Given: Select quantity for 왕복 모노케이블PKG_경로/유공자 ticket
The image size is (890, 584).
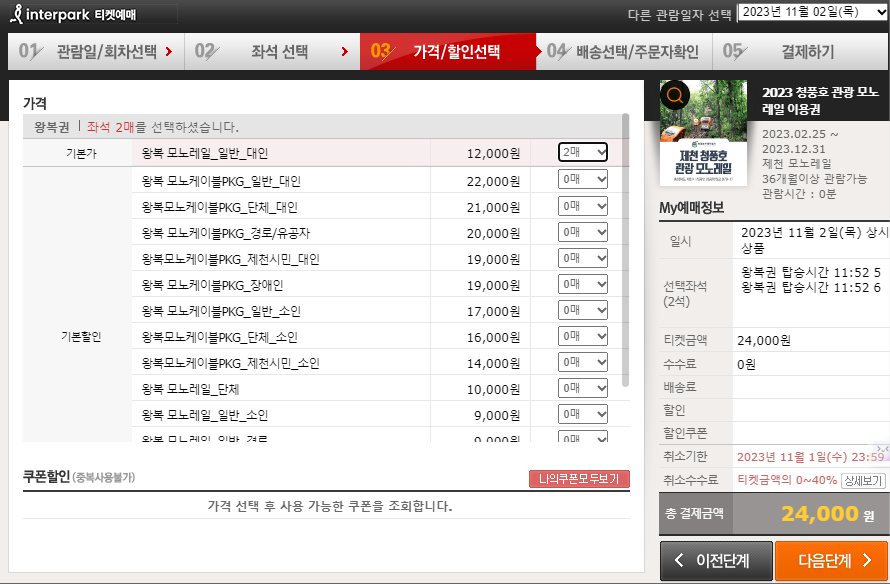Looking at the screenshot, I should (583, 232).
